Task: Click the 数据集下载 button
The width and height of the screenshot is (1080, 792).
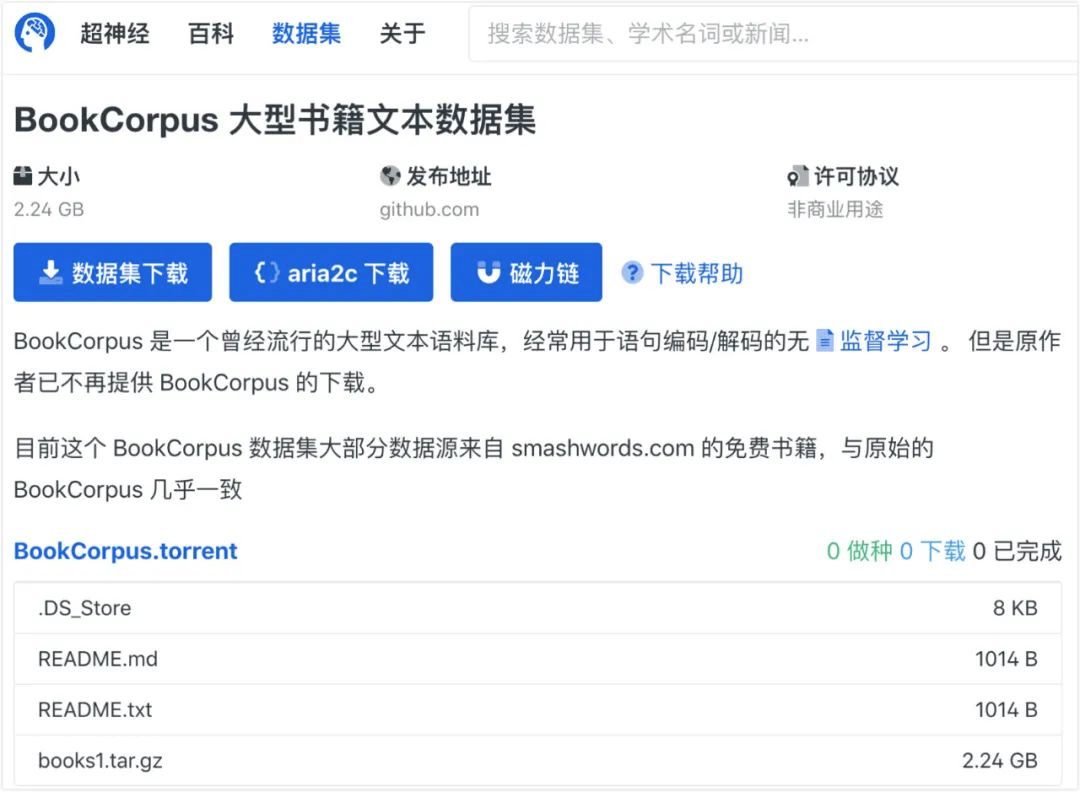Action: point(112,272)
